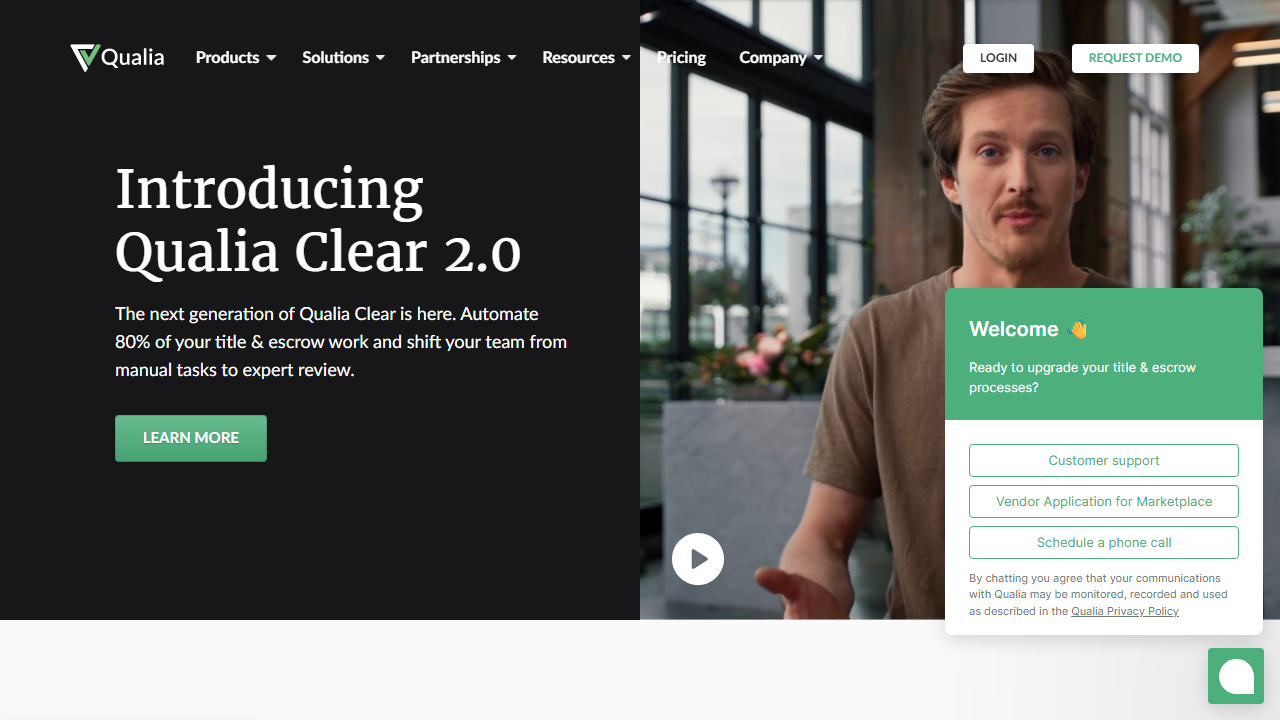Open the Partnerships menu
The image size is (1280, 720).
[x=455, y=57]
